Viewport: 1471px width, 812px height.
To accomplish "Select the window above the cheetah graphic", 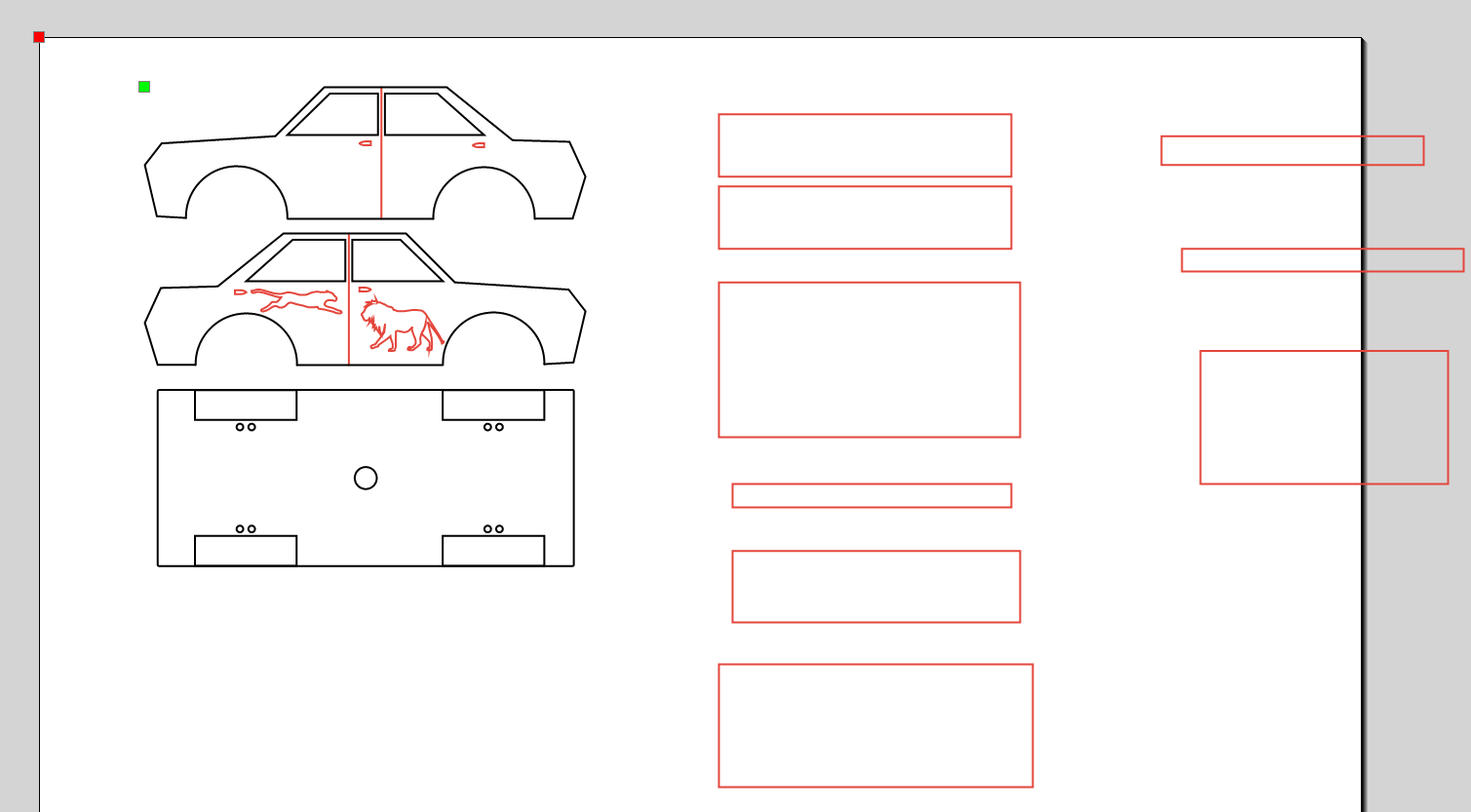I will [x=296, y=260].
